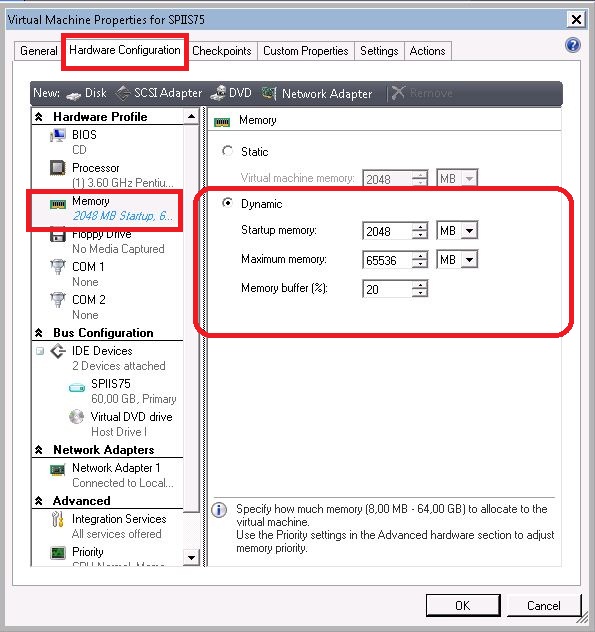Image resolution: width=595 pixels, height=632 pixels.
Task: Increase Startup memory with up spinner
Action: pyautogui.click(x=420, y=227)
